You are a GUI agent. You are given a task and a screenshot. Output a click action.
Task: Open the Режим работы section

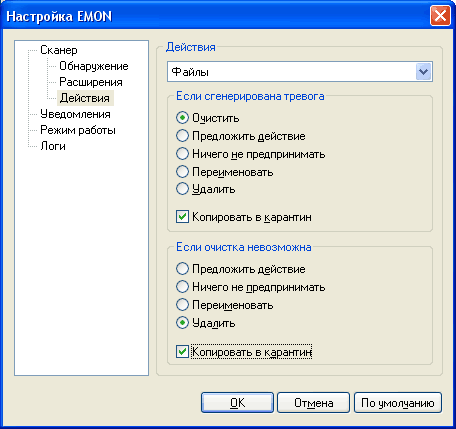(78, 130)
